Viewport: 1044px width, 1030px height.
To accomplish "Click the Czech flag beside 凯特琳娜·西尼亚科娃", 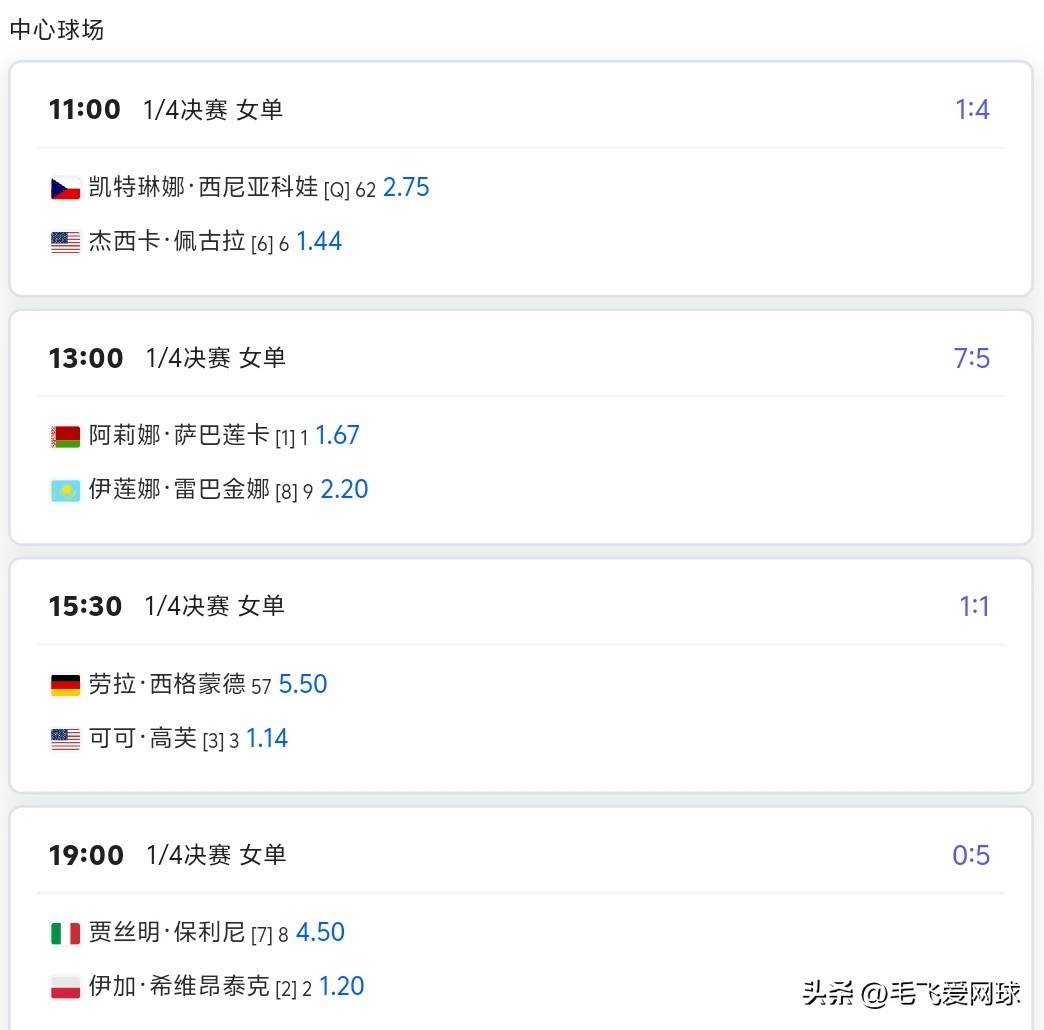I will pos(66,188).
